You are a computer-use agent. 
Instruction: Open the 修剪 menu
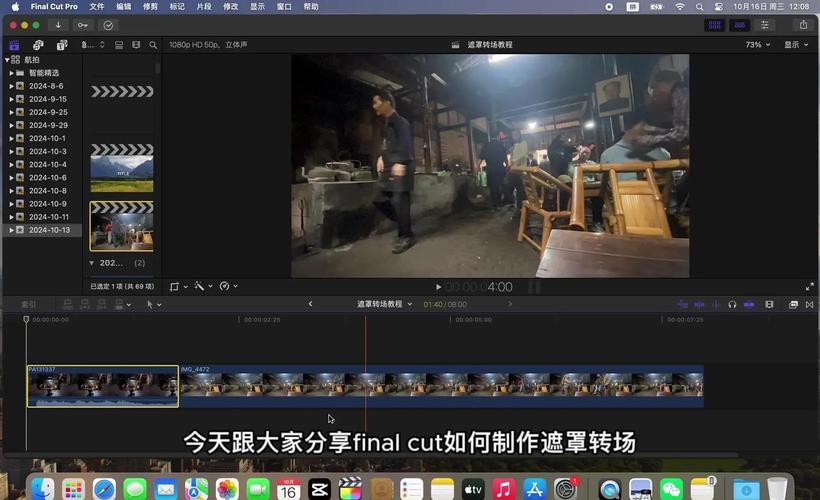(150, 7)
